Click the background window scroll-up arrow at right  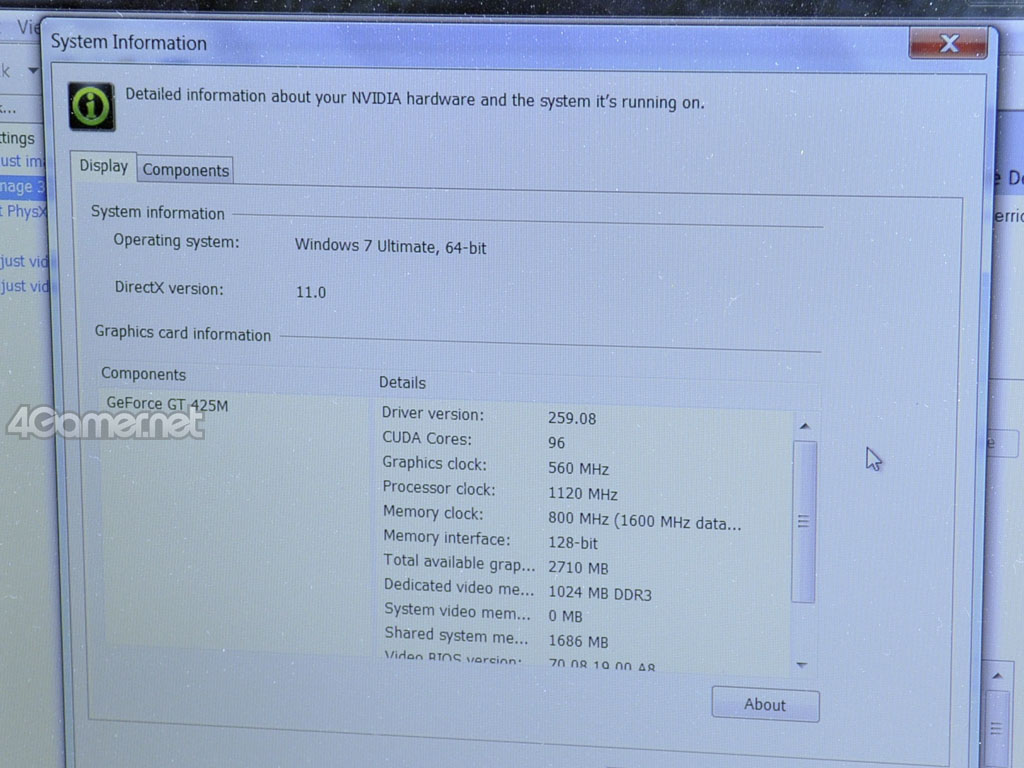click(x=997, y=676)
